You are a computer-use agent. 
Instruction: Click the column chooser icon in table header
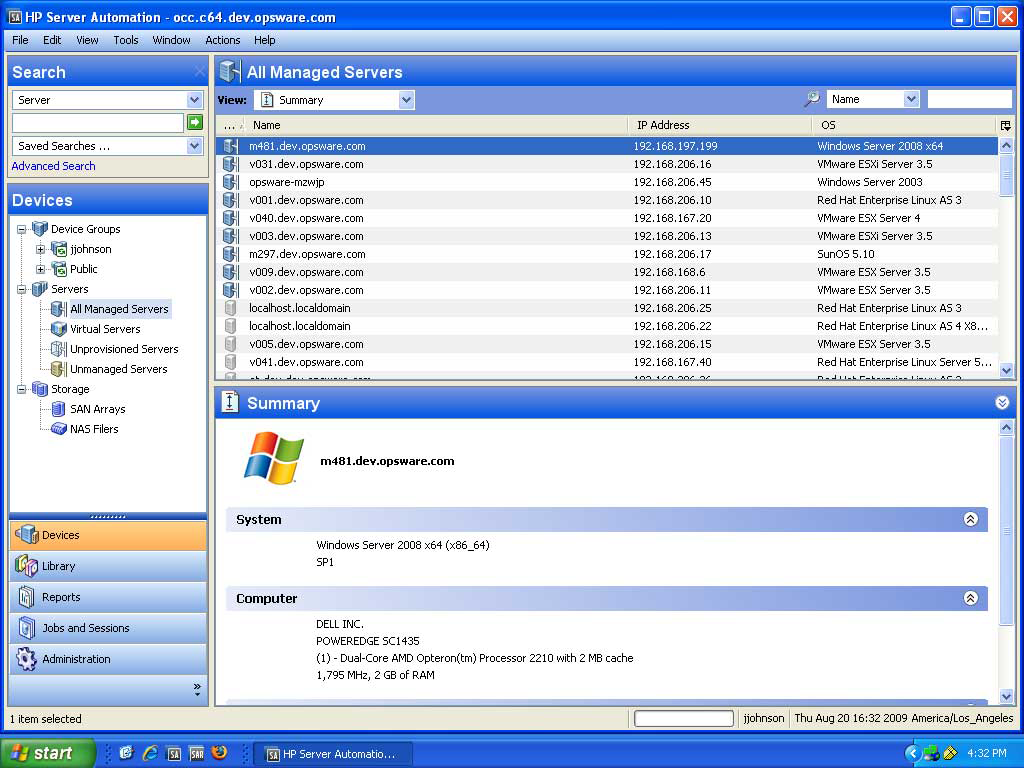coord(1005,125)
